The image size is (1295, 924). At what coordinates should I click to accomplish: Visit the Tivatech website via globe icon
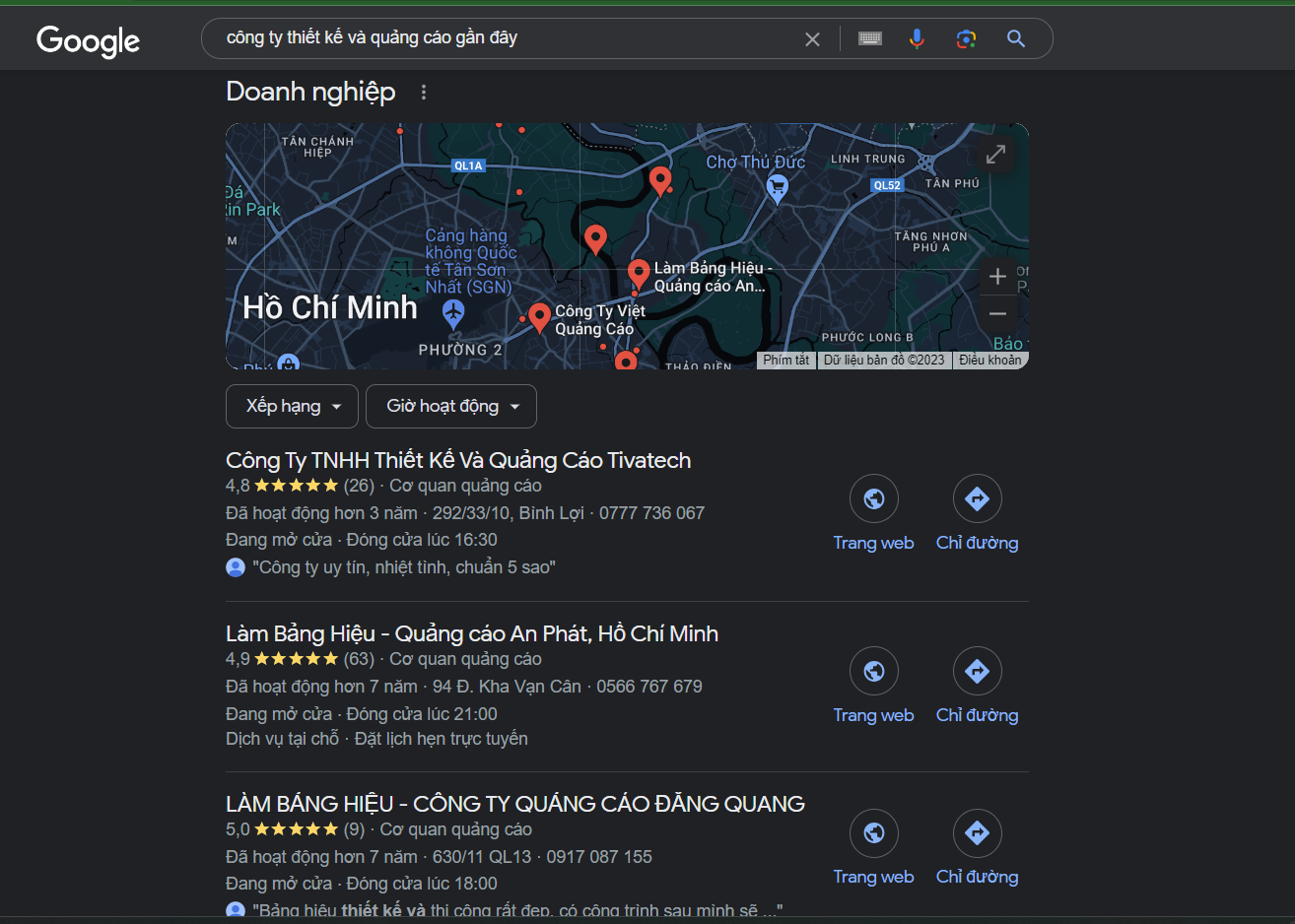(x=874, y=499)
